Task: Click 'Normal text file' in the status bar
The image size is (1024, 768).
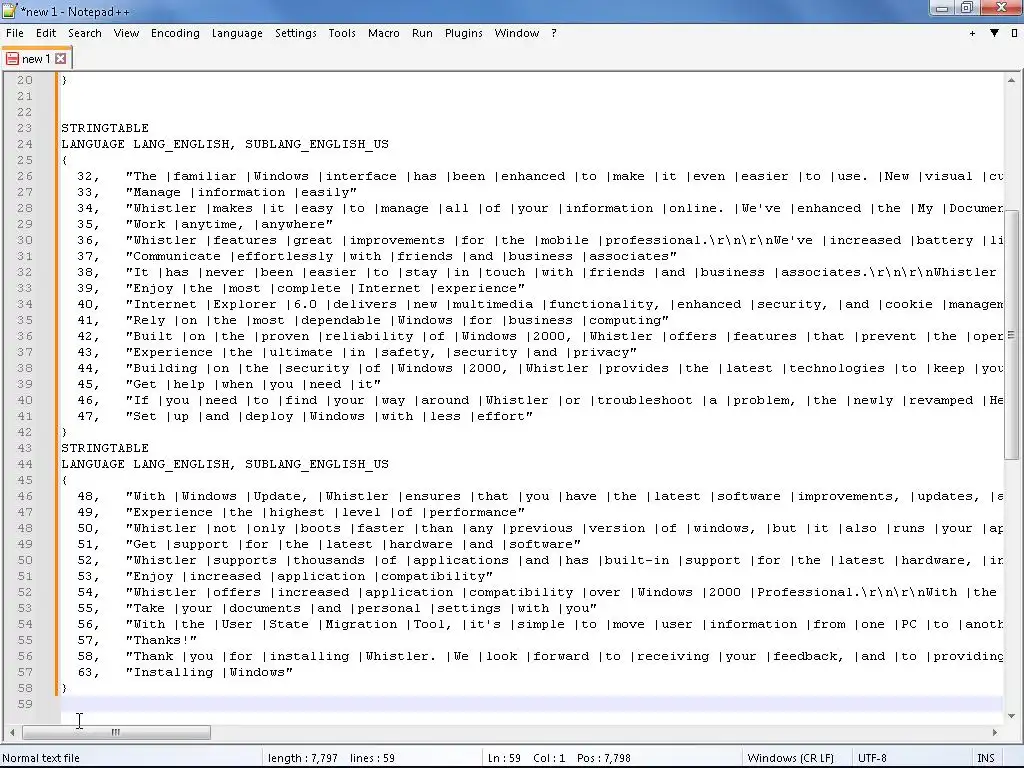Action: (41, 758)
